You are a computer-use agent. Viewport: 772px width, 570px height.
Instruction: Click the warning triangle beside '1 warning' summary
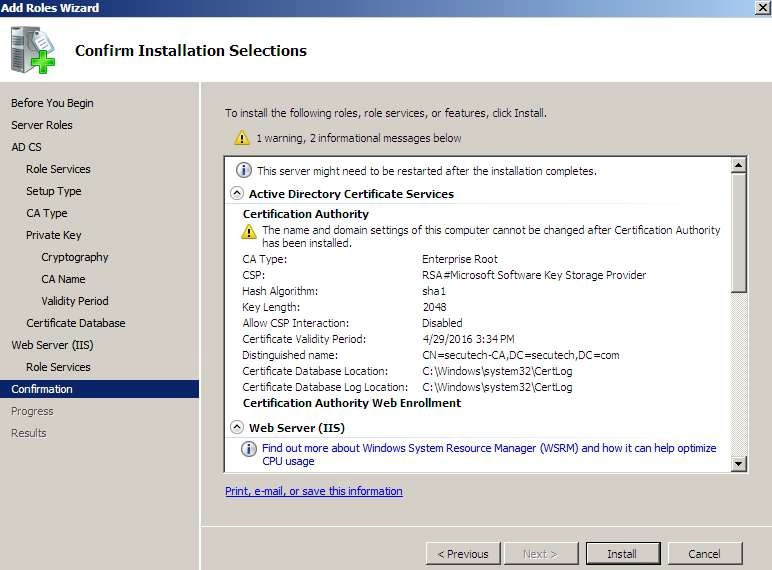[242, 138]
